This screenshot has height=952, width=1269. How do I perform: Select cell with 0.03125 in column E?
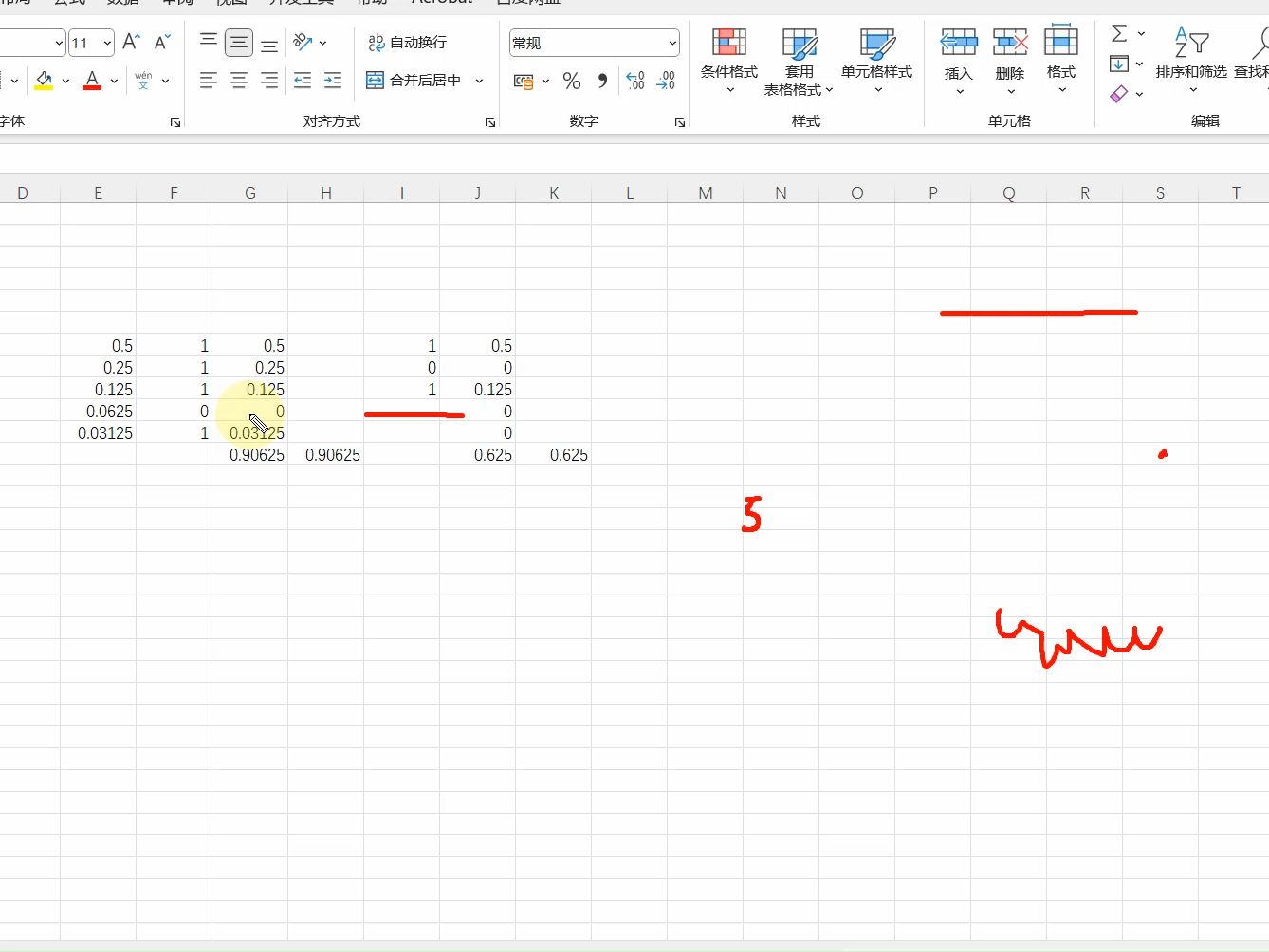99,433
